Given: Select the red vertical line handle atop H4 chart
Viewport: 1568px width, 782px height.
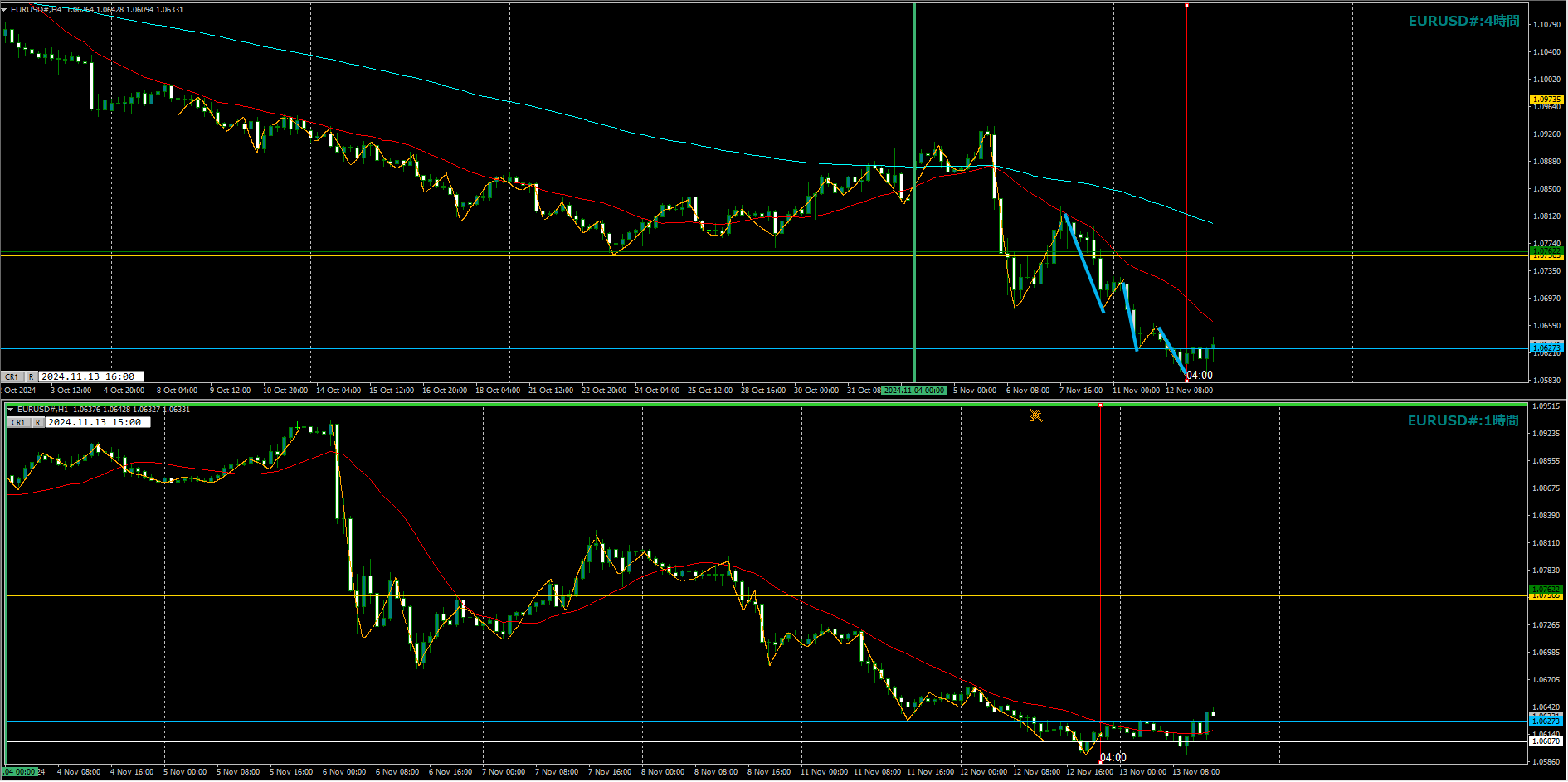Looking at the screenshot, I should tap(1186, 6).
